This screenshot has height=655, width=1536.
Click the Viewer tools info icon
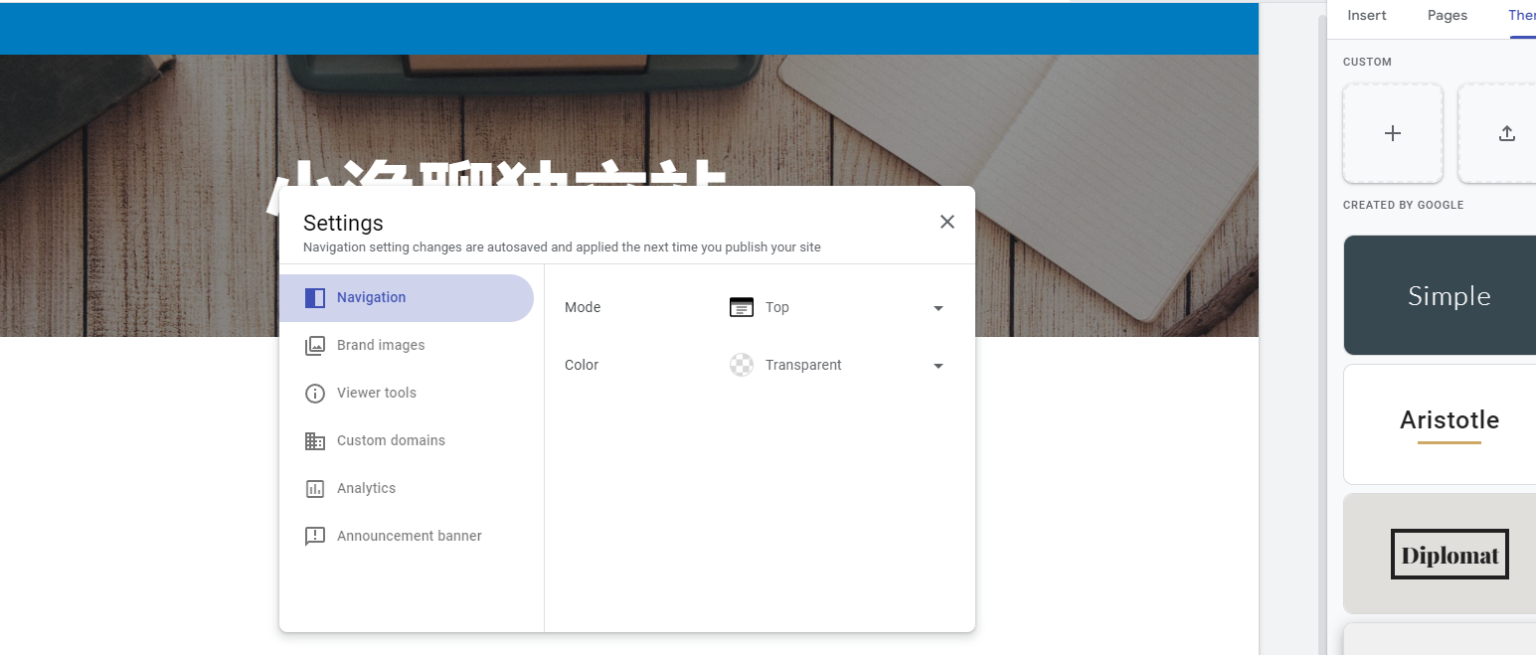click(x=315, y=393)
